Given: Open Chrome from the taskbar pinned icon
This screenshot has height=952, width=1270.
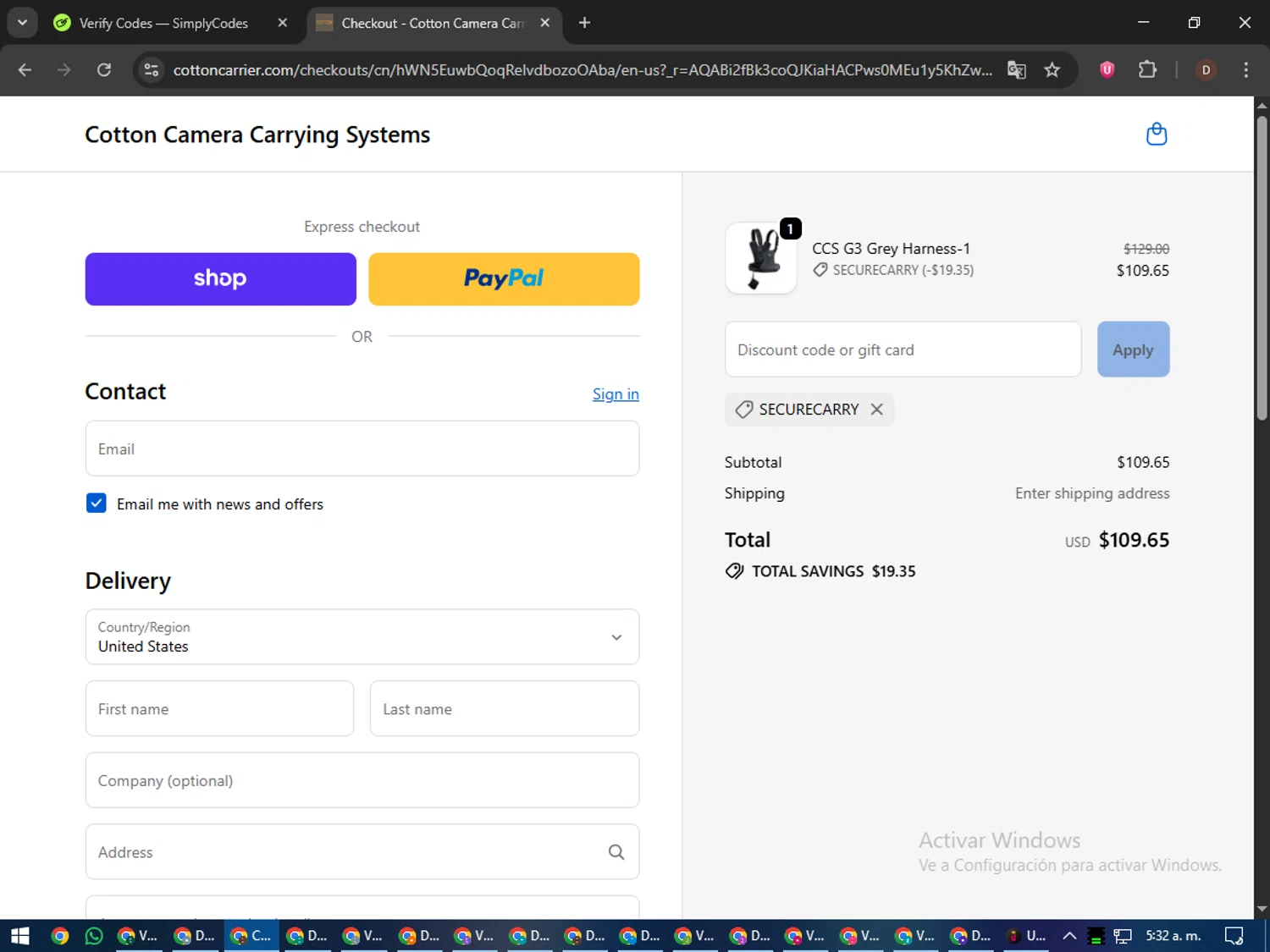Looking at the screenshot, I should (59, 936).
